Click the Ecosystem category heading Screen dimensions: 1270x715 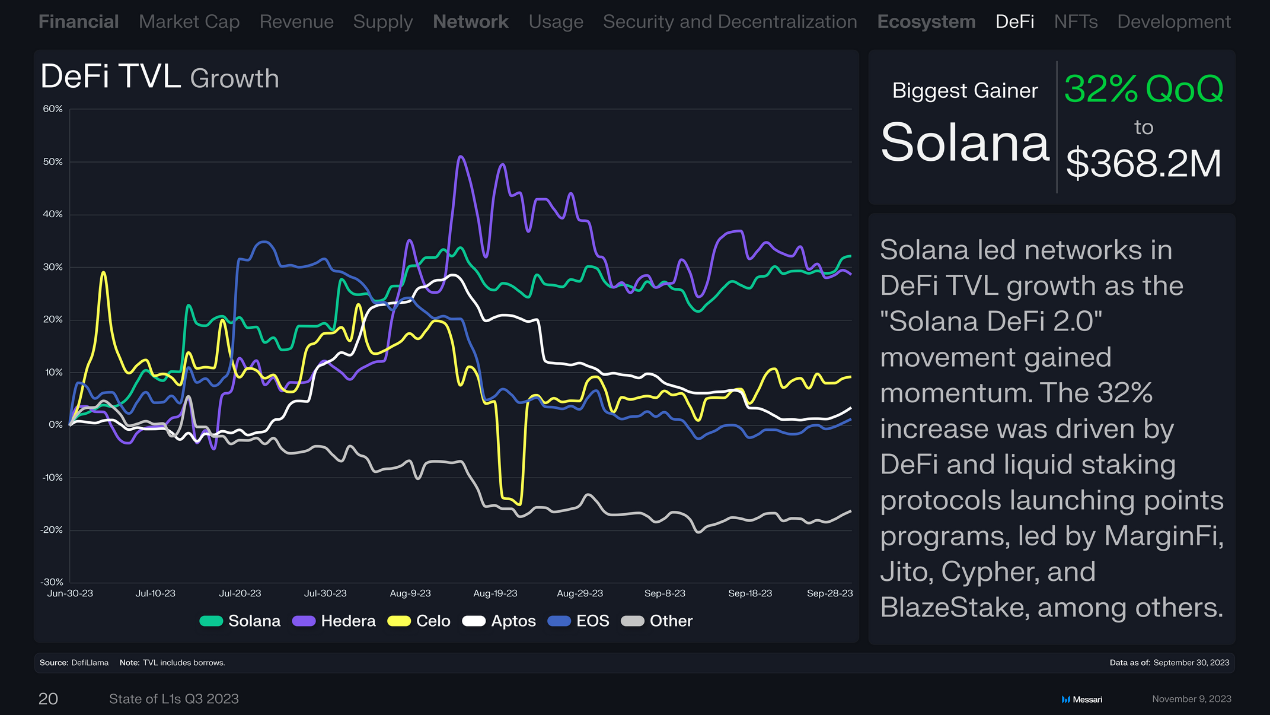click(925, 21)
